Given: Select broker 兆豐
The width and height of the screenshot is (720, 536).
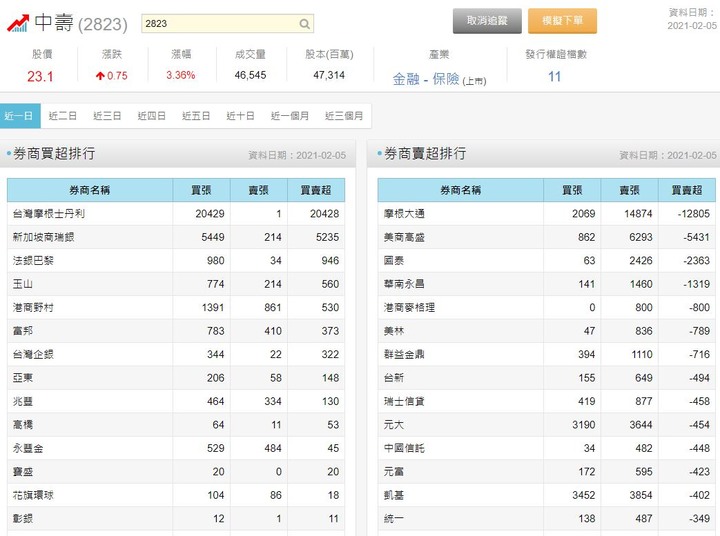Looking at the screenshot, I should 22,401.
